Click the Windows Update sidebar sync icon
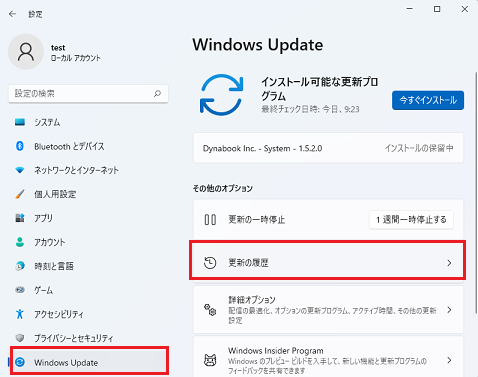 click(20, 362)
